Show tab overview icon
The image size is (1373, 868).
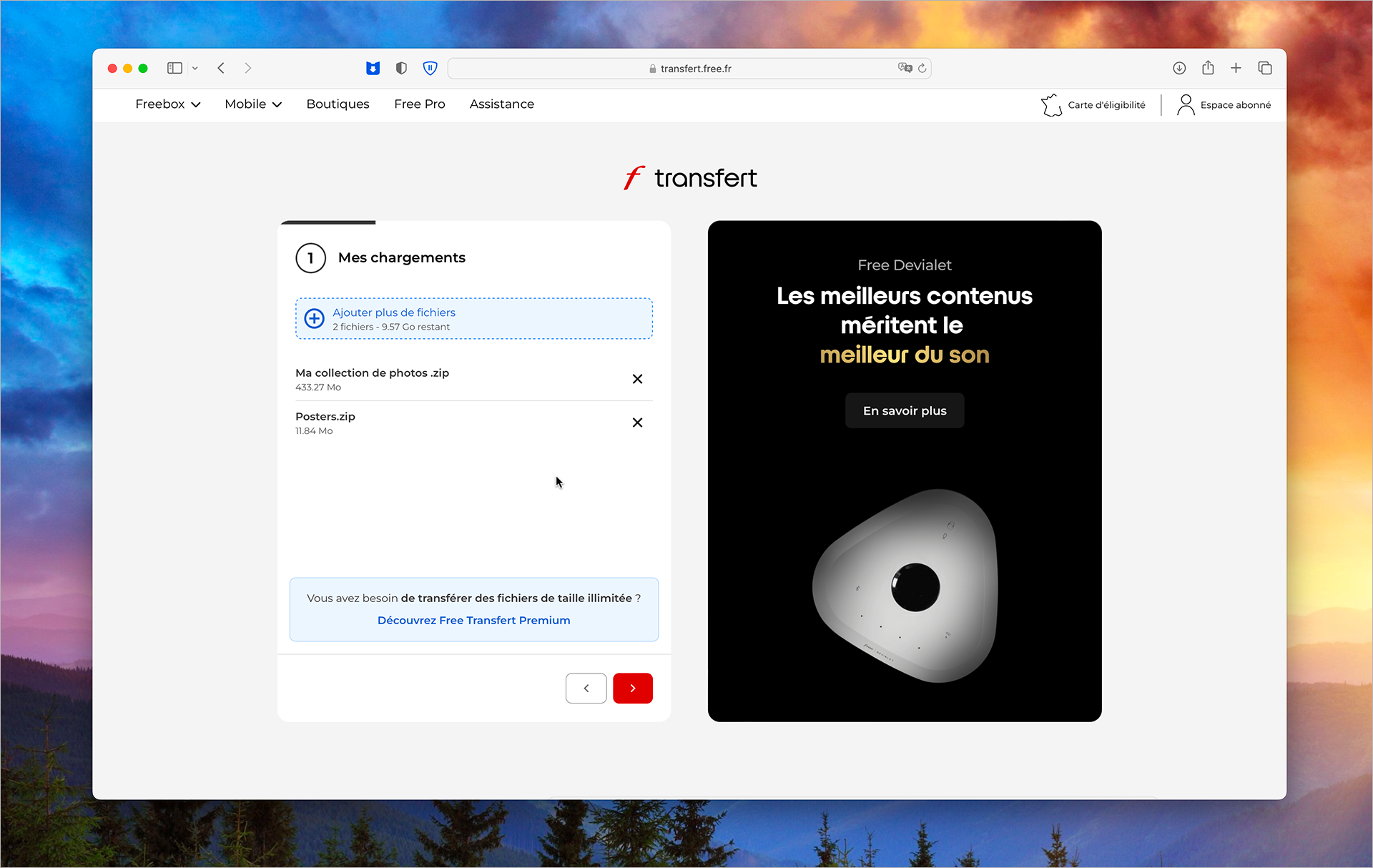click(x=1264, y=69)
